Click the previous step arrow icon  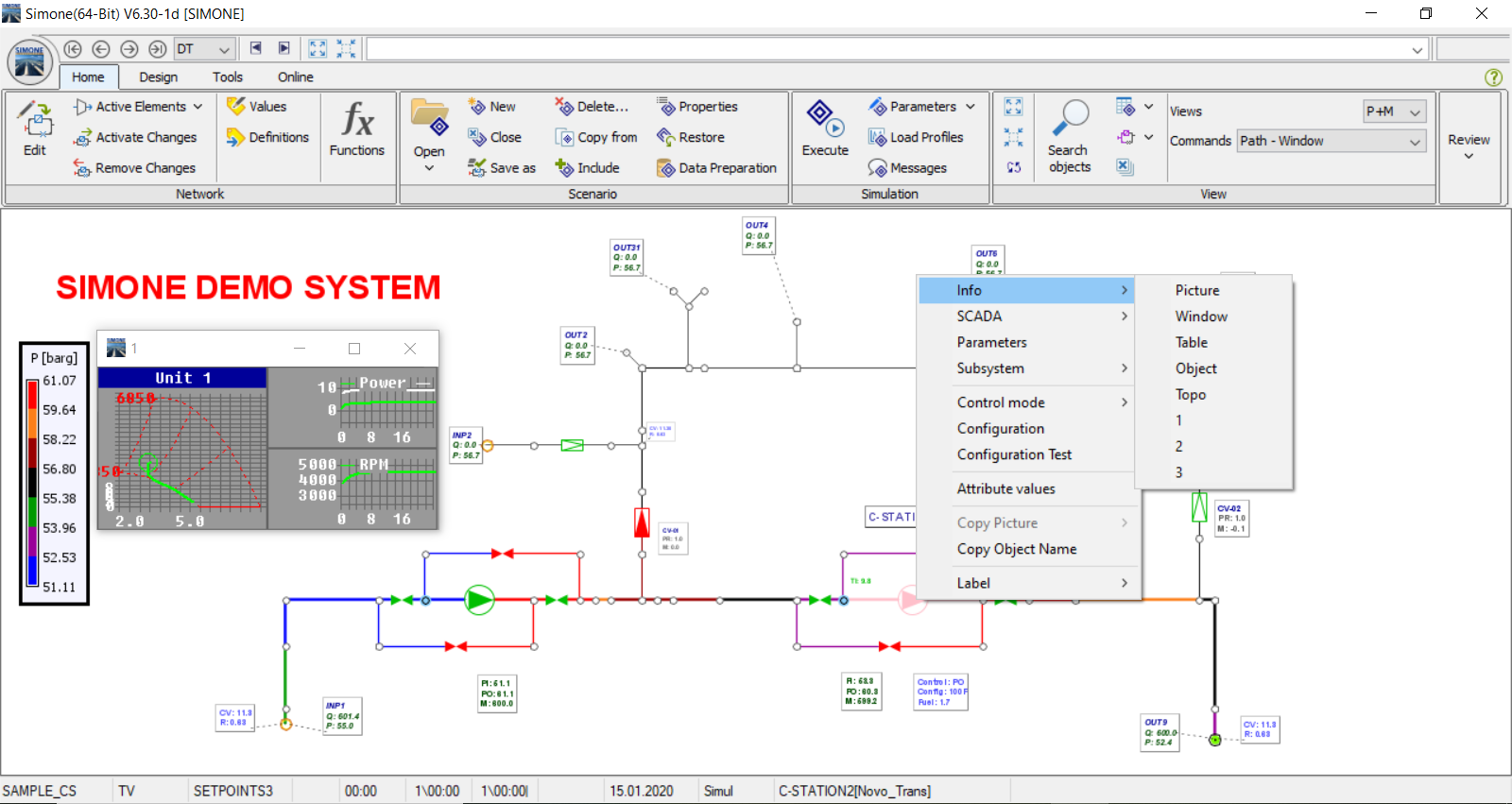pos(101,49)
